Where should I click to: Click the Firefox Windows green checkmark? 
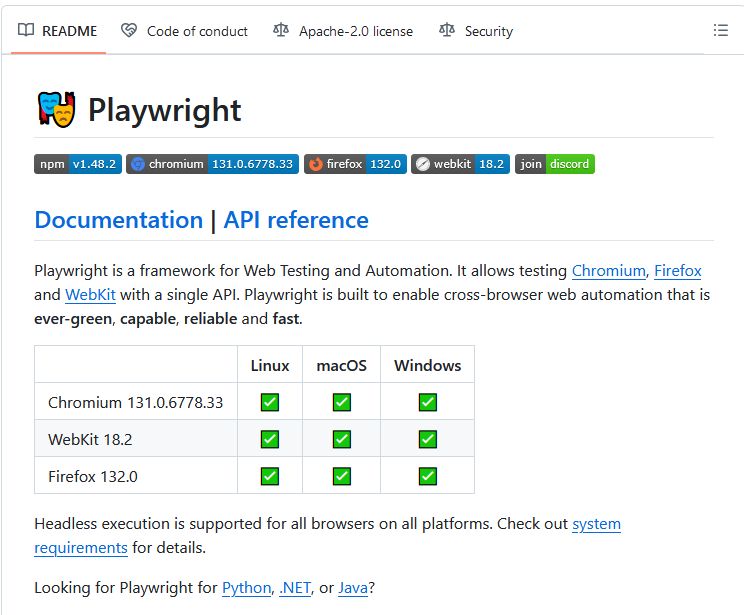(x=428, y=476)
